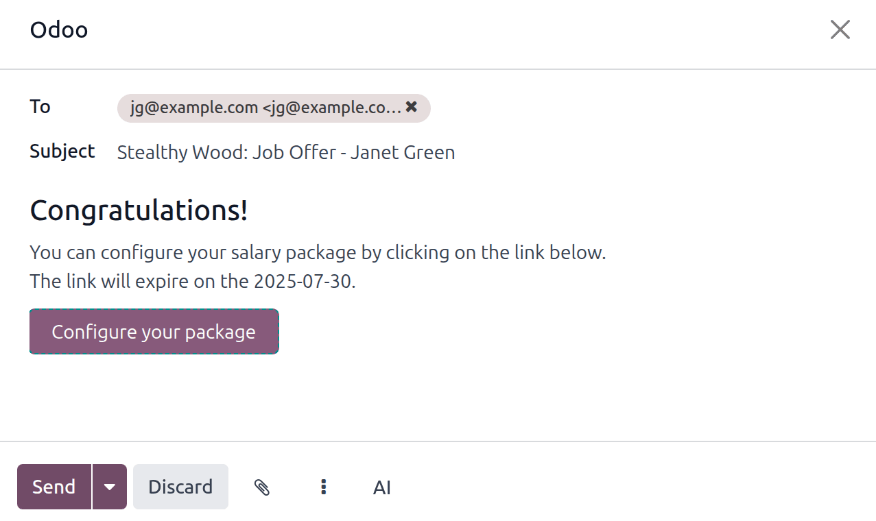Close the Odoo dialog with X
876x521 pixels.
pyautogui.click(x=840, y=30)
